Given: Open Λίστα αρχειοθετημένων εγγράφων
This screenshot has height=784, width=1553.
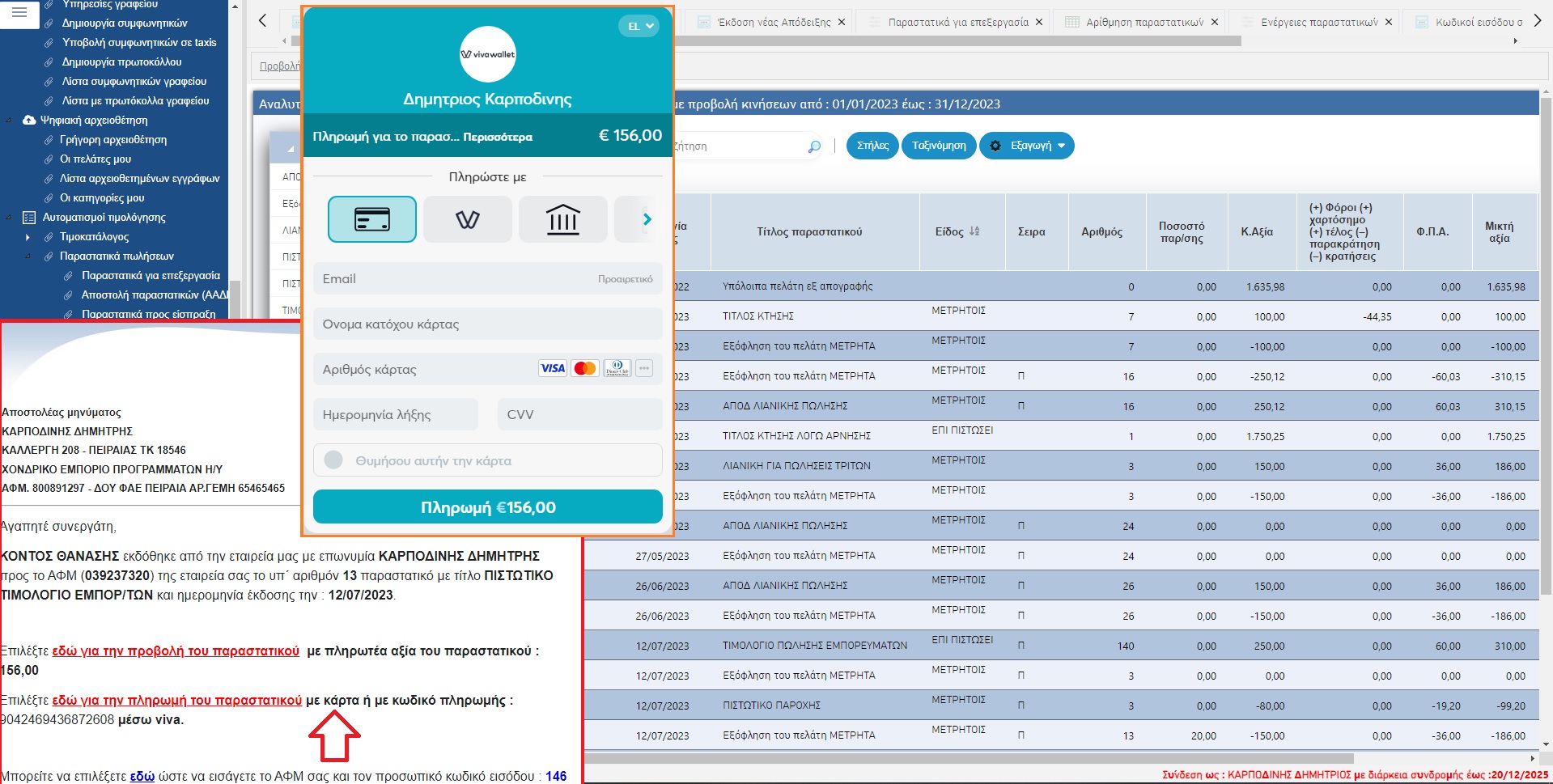Looking at the screenshot, I should tap(139, 178).
